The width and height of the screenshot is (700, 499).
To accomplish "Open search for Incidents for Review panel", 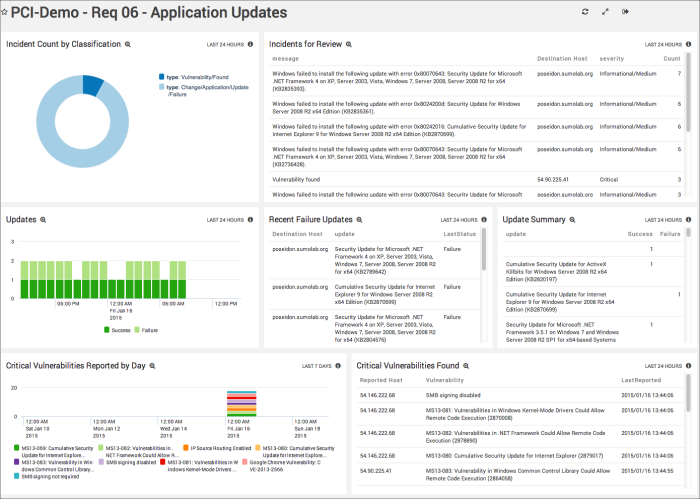I will [x=348, y=45].
